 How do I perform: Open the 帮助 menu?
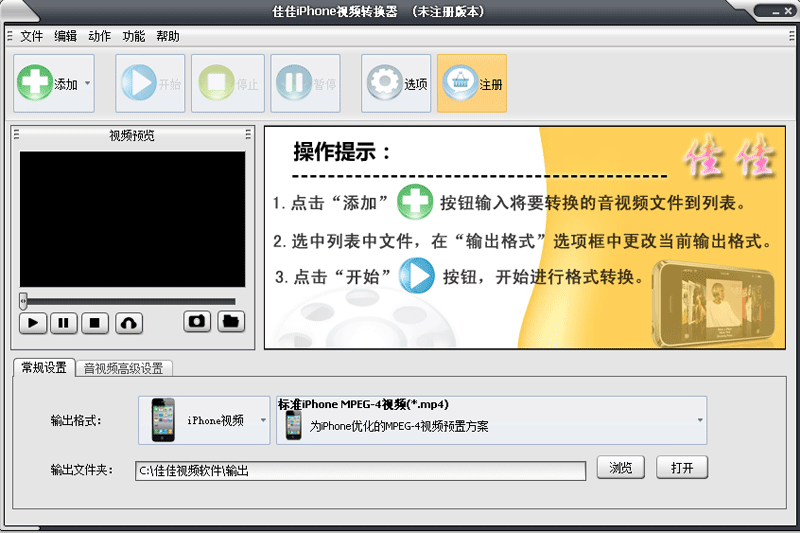tap(168, 36)
